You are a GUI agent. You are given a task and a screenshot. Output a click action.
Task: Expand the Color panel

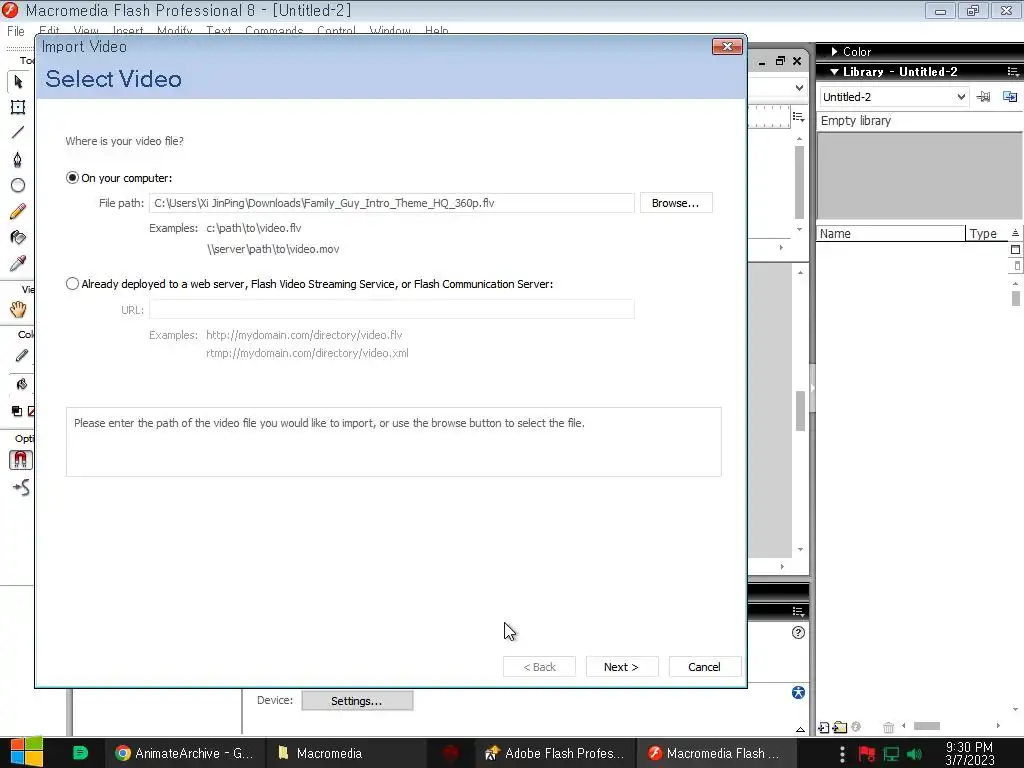(x=834, y=52)
